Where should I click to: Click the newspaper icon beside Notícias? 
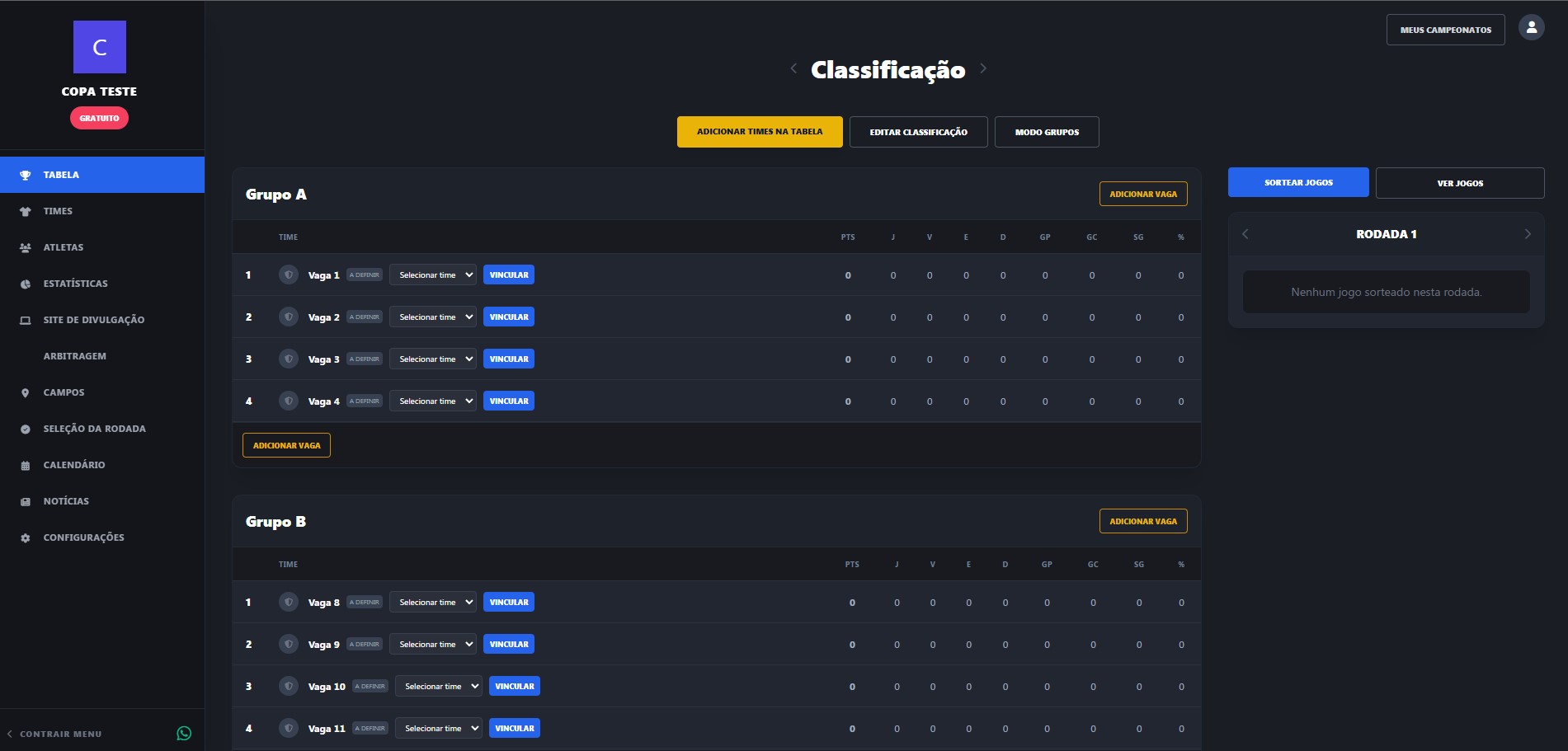[26, 501]
